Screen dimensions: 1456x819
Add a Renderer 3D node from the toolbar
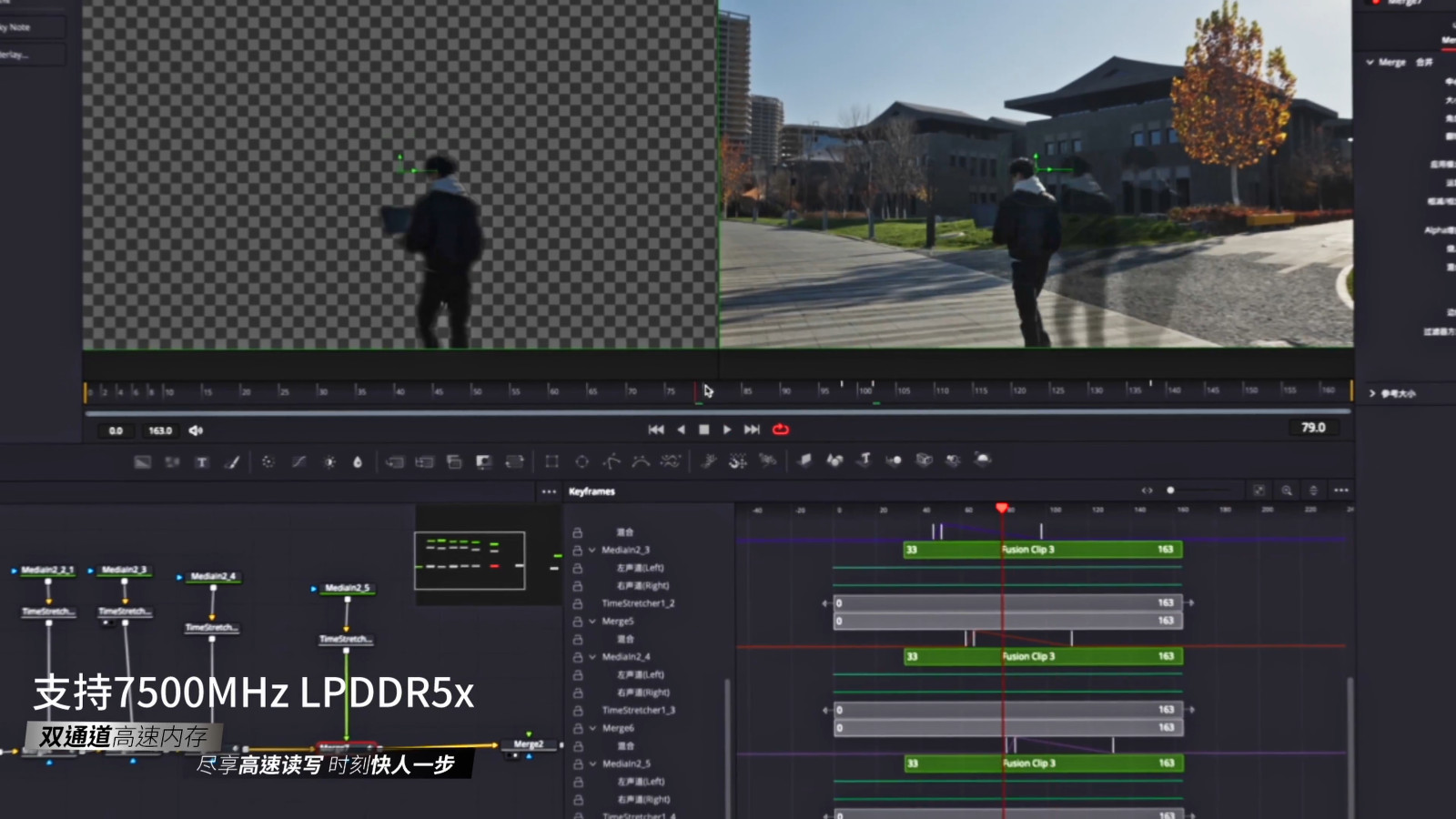coord(983,460)
